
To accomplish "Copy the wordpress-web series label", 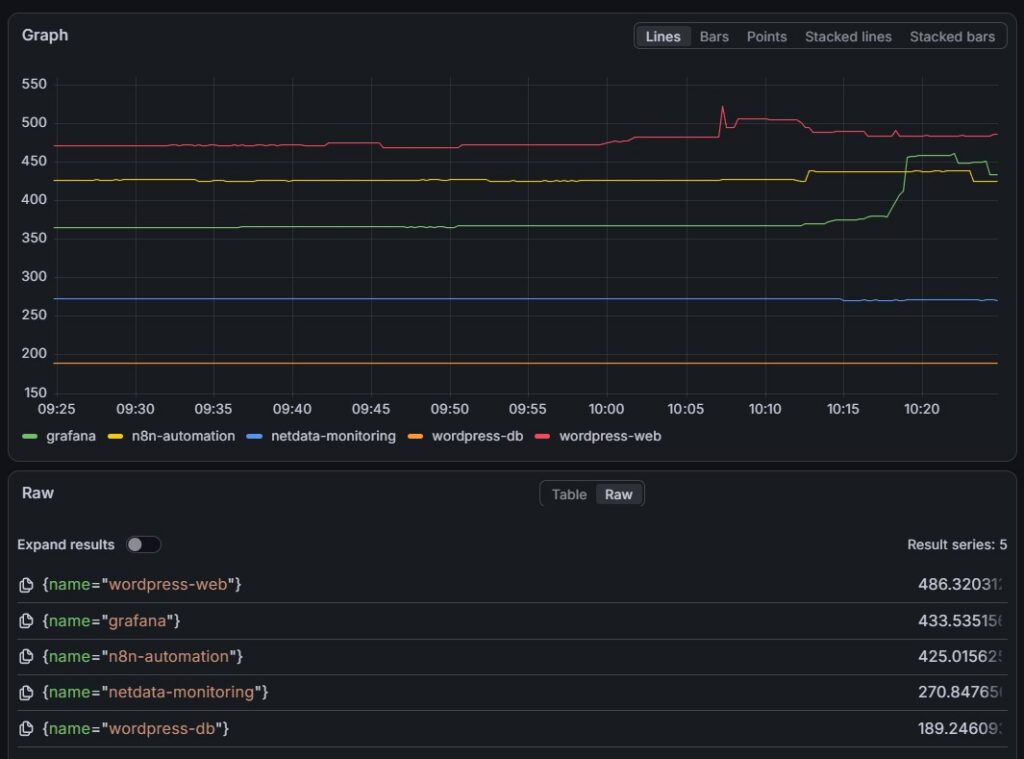I will (x=26, y=585).
